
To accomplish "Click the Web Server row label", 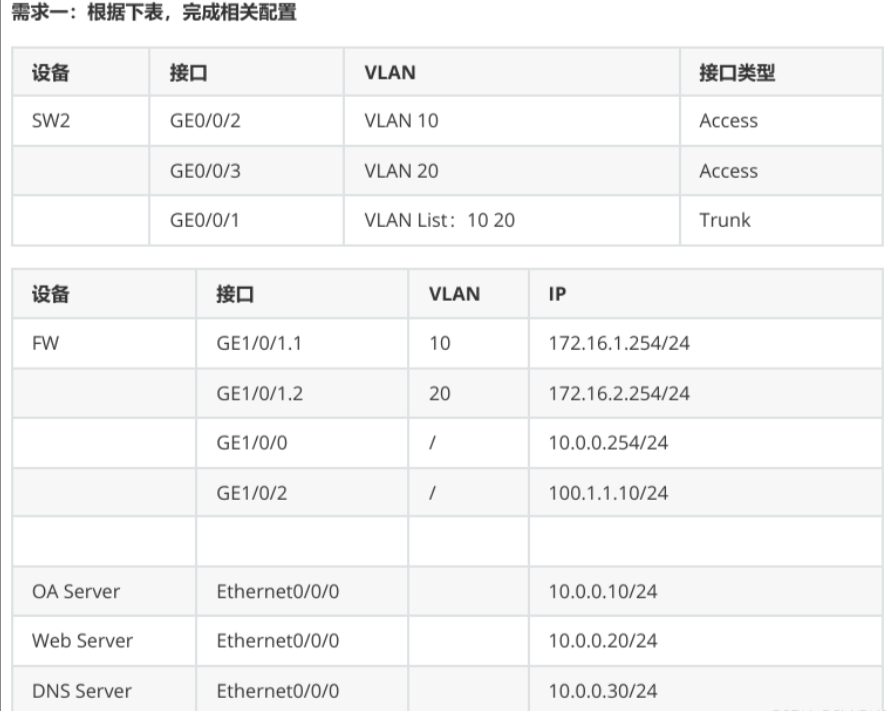I will pos(82,641).
